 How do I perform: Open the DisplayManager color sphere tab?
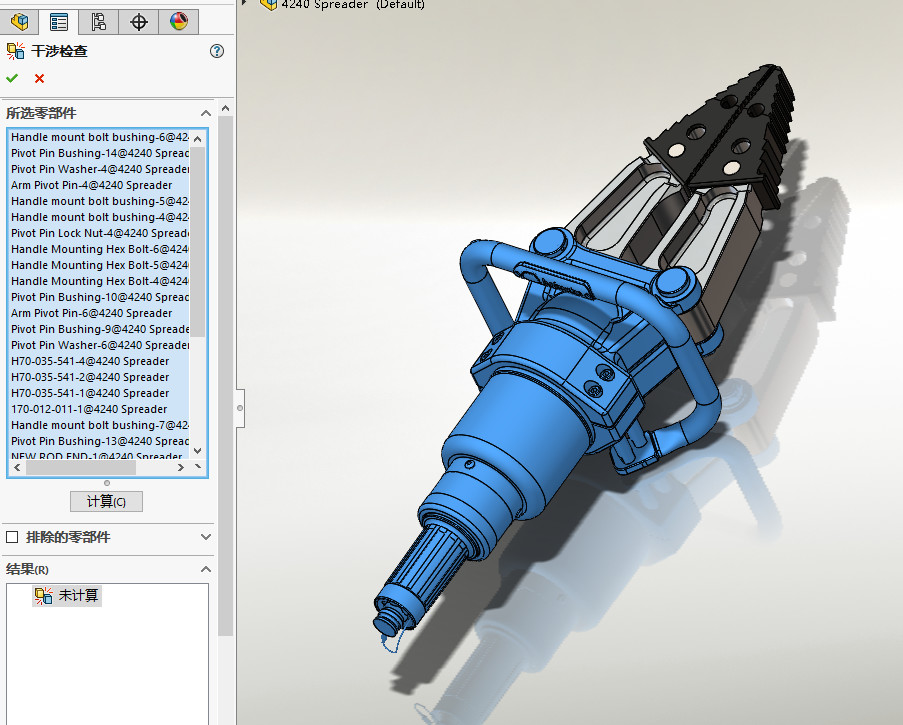pos(179,22)
